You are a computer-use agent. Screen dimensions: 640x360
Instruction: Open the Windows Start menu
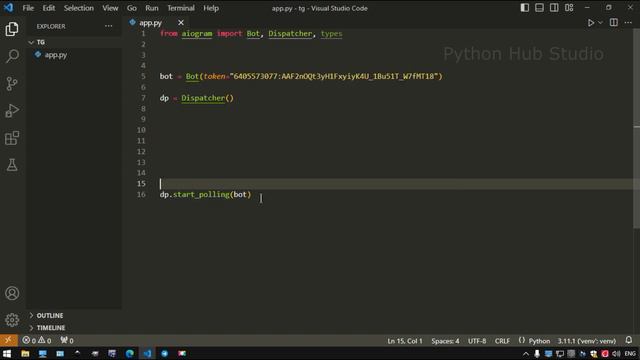pos(7,353)
